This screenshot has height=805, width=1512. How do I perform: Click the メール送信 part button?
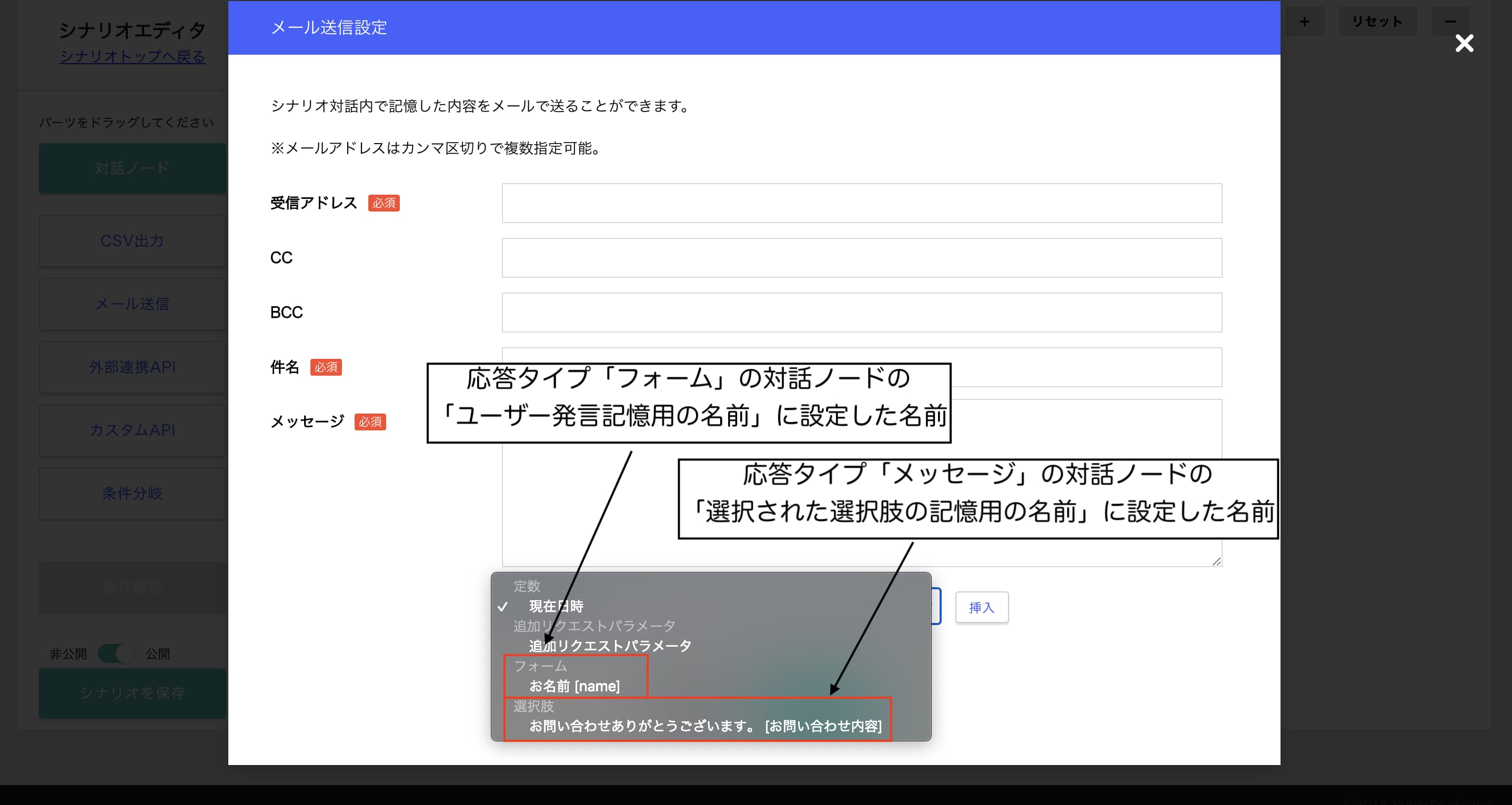tap(133, 304)
